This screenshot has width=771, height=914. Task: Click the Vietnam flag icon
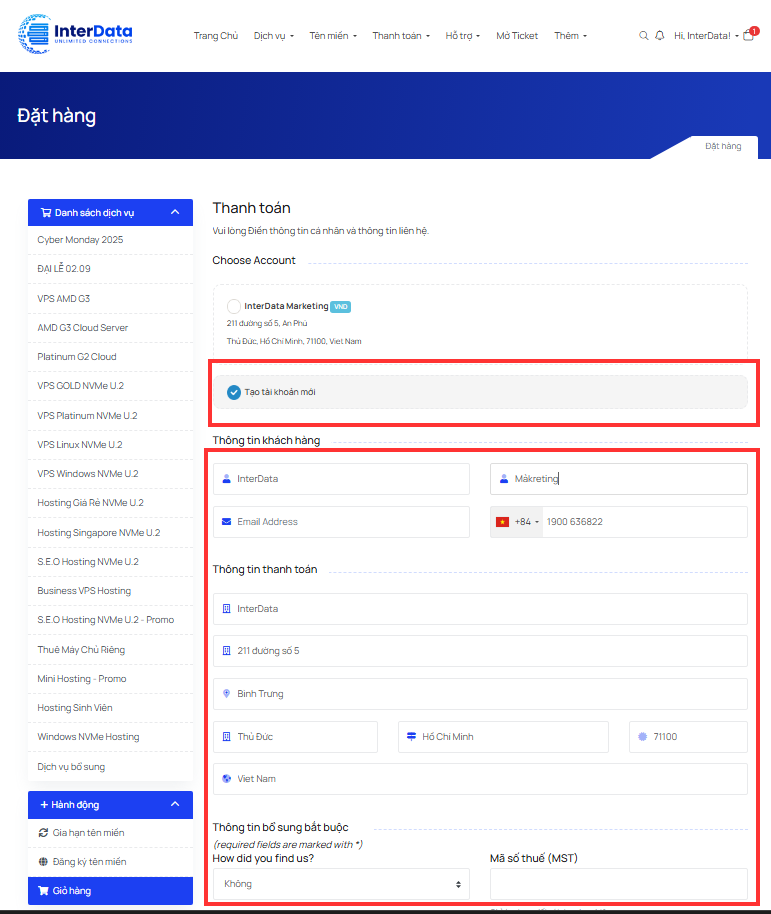[x=502, y=522]
